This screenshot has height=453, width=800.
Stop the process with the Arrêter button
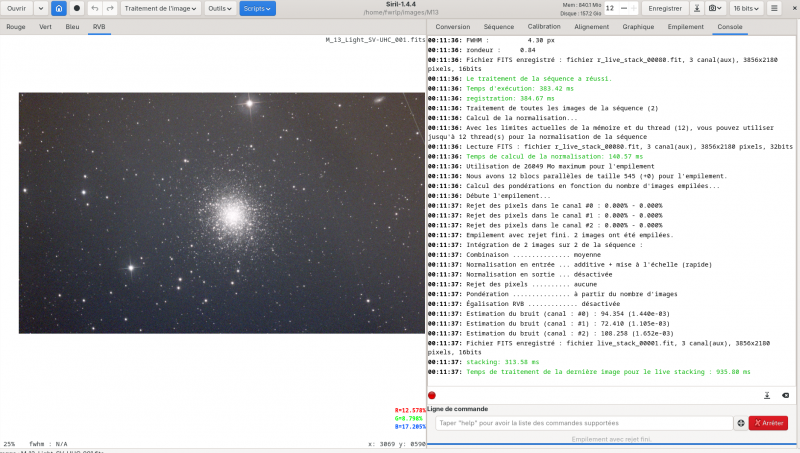pos(768,423)
